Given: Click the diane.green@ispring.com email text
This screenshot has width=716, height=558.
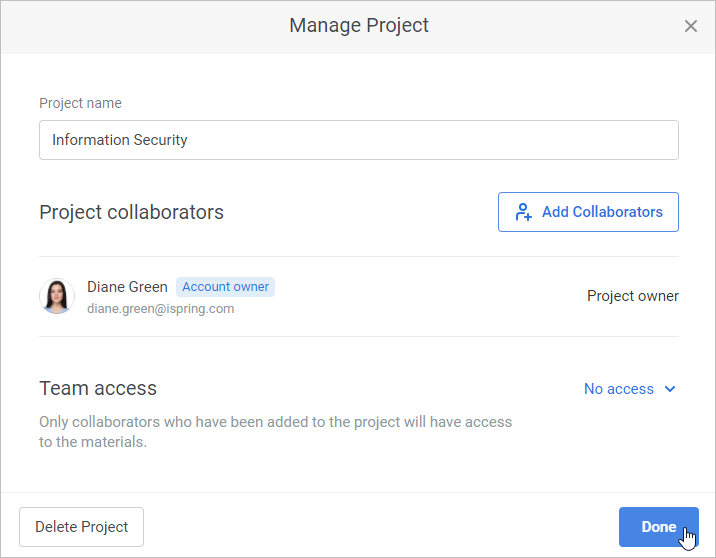Looking at the screenshot, I should [161, 309].
